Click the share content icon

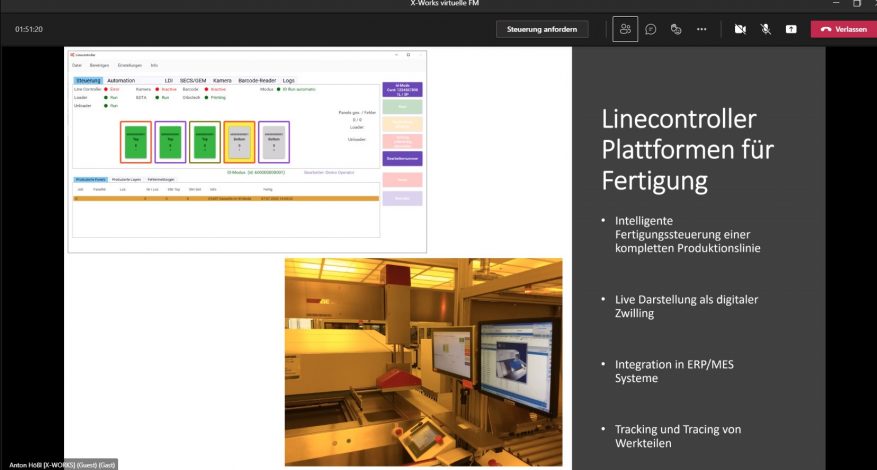pos(791,29)
